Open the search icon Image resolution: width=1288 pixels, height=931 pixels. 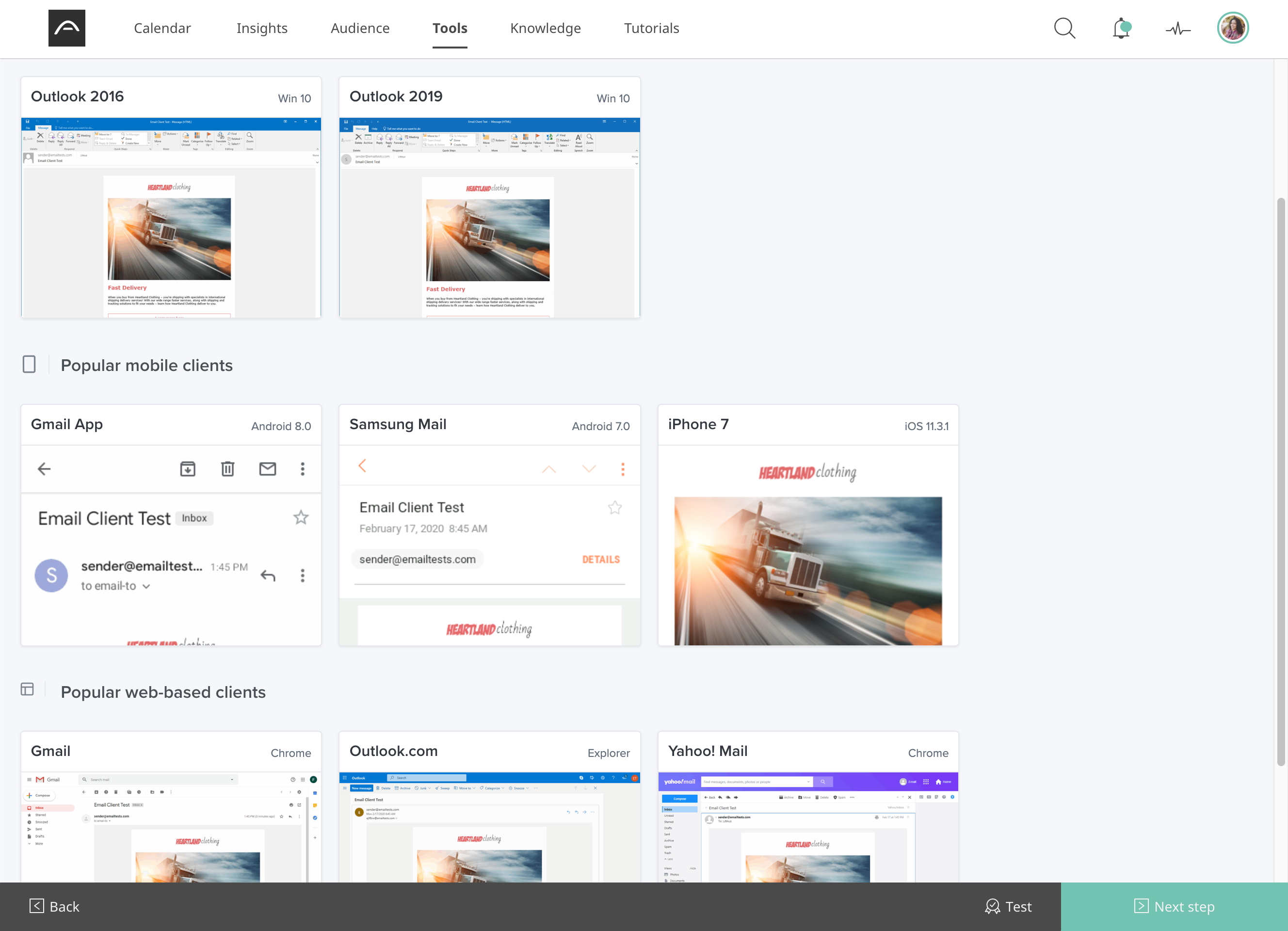point(1064,28)
